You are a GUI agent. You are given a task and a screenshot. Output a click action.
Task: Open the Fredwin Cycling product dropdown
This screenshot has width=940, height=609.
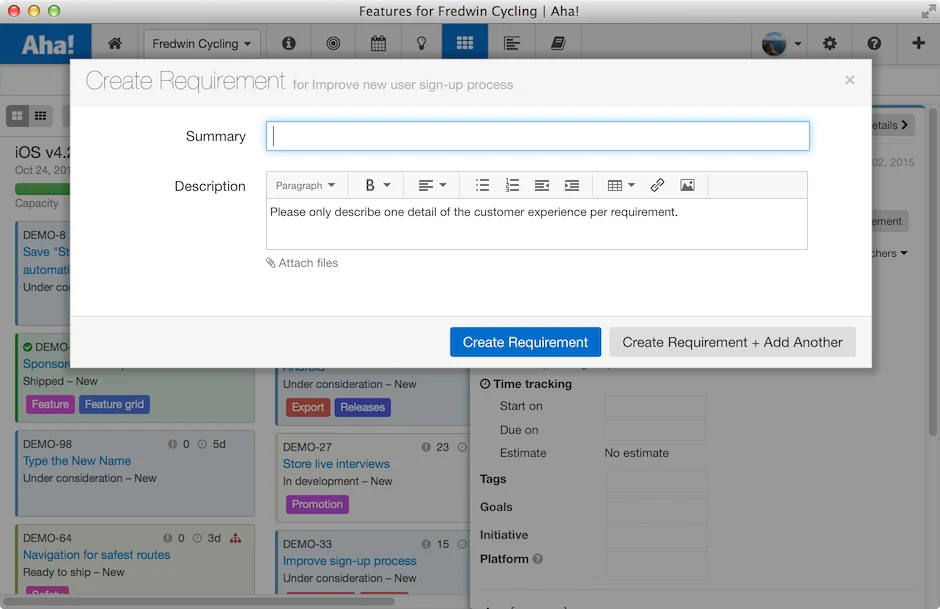[202, 44]
